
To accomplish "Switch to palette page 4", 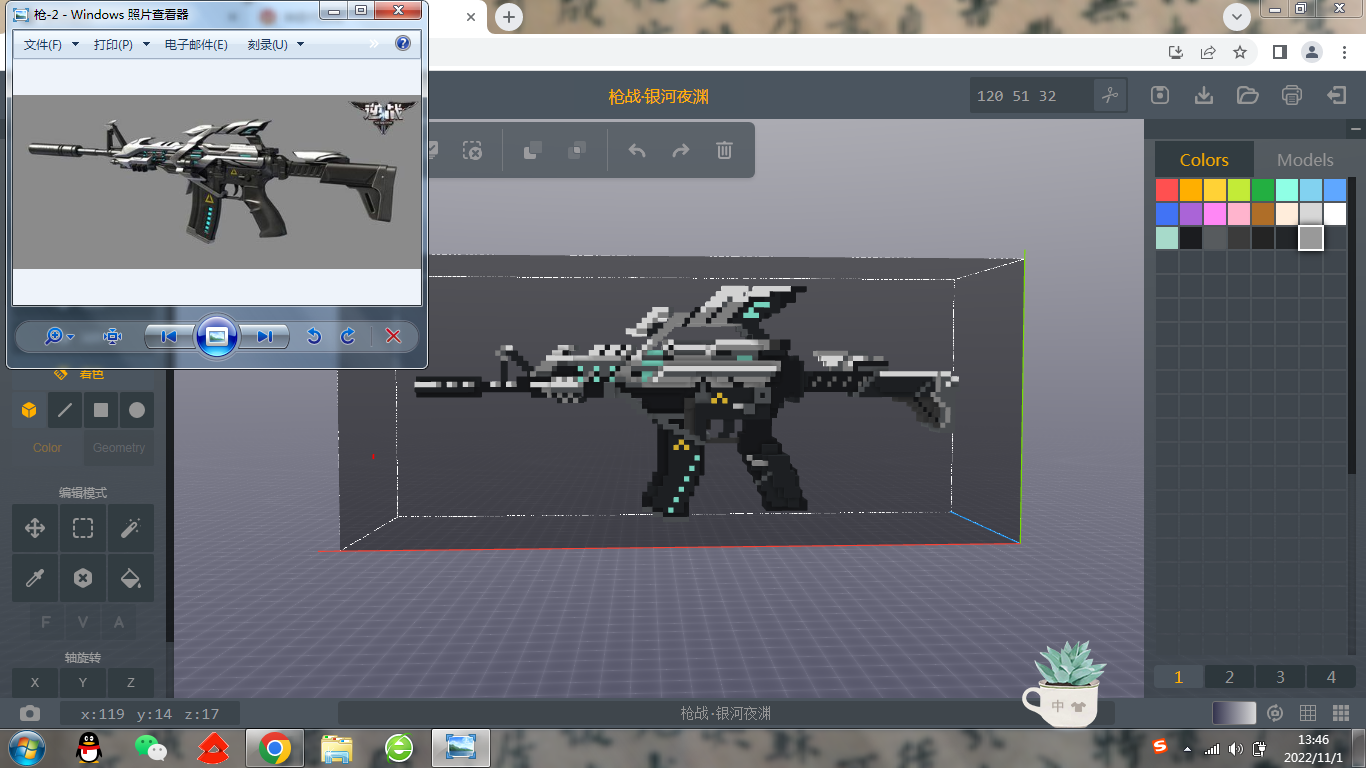I will click(x=1331, y=677).
